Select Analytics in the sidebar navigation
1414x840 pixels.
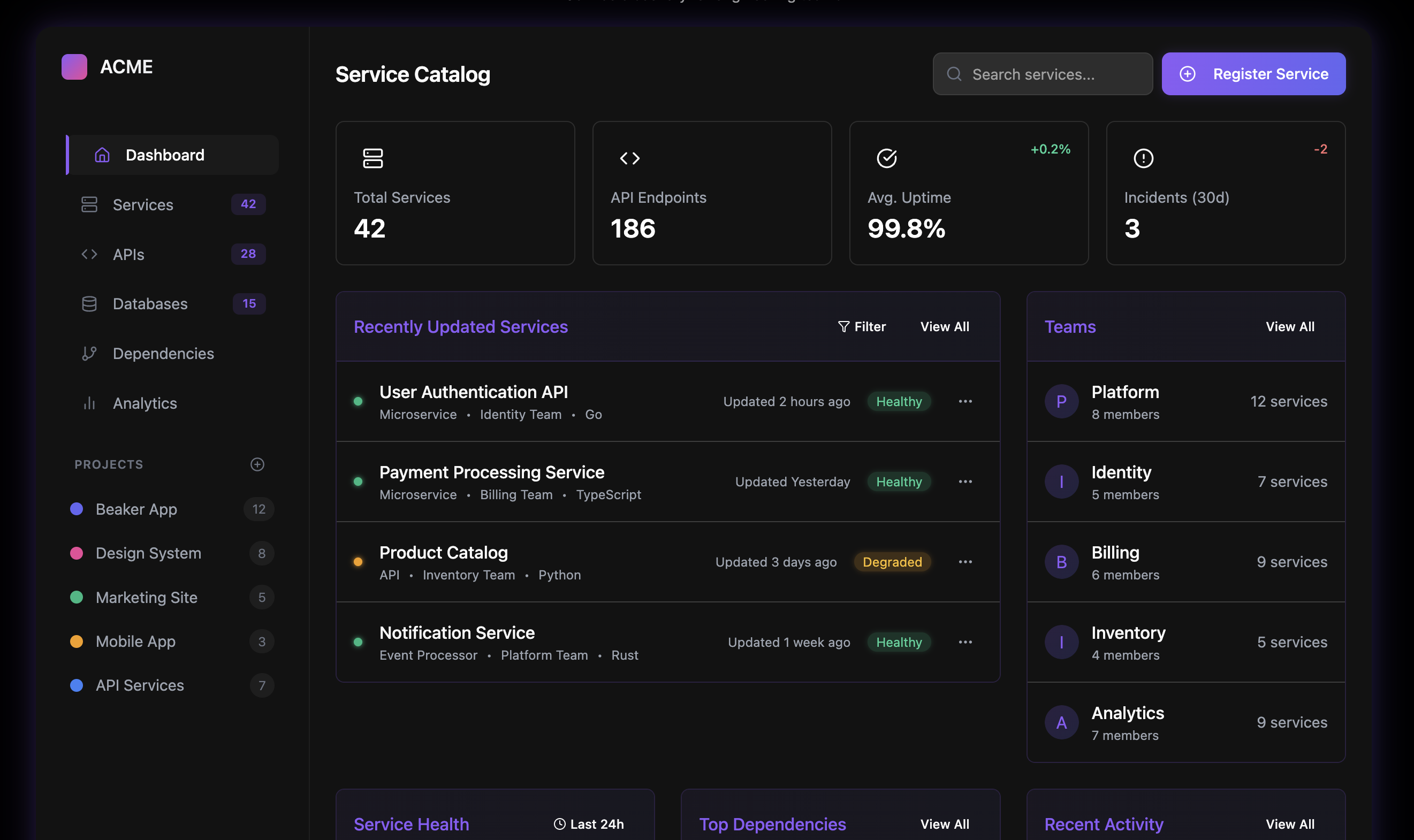tap(145, 403)
